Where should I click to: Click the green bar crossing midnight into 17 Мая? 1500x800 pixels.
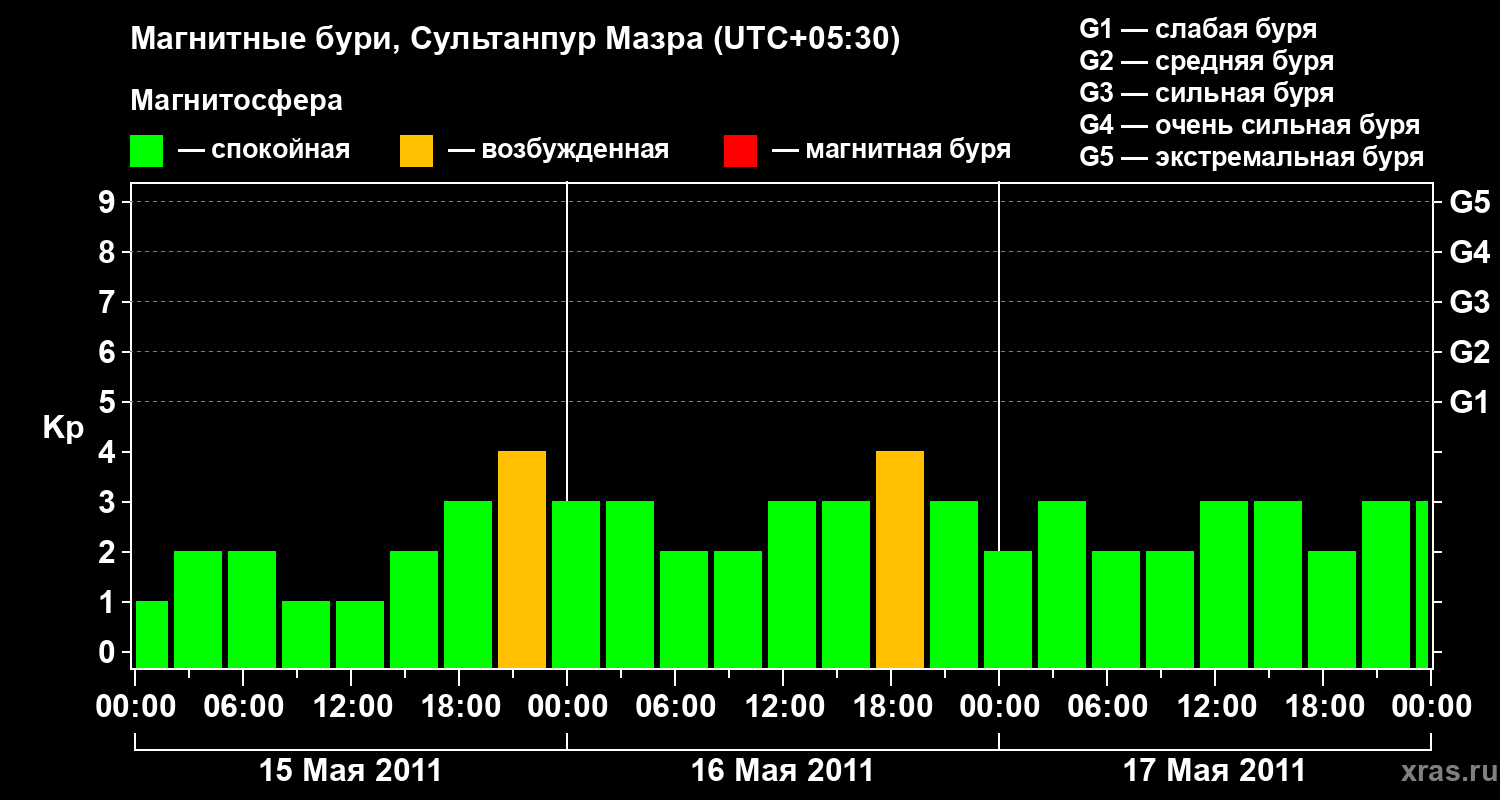click(1008, 610)
